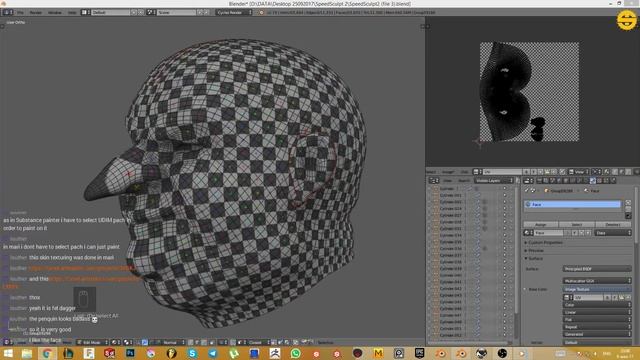Toggle visibility eye for Cylinder.024
Screen dimensions: 640x360
[x=505, y=209]
